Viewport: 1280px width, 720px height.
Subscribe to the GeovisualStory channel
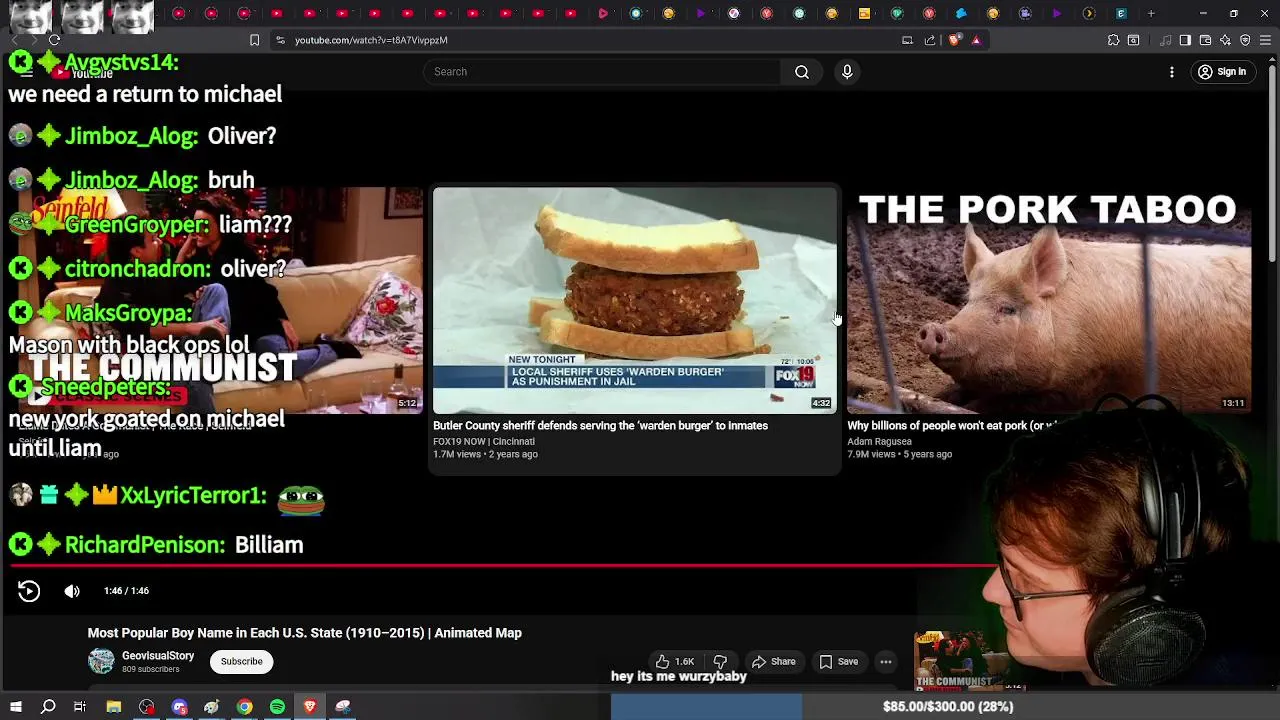[241, 662]
